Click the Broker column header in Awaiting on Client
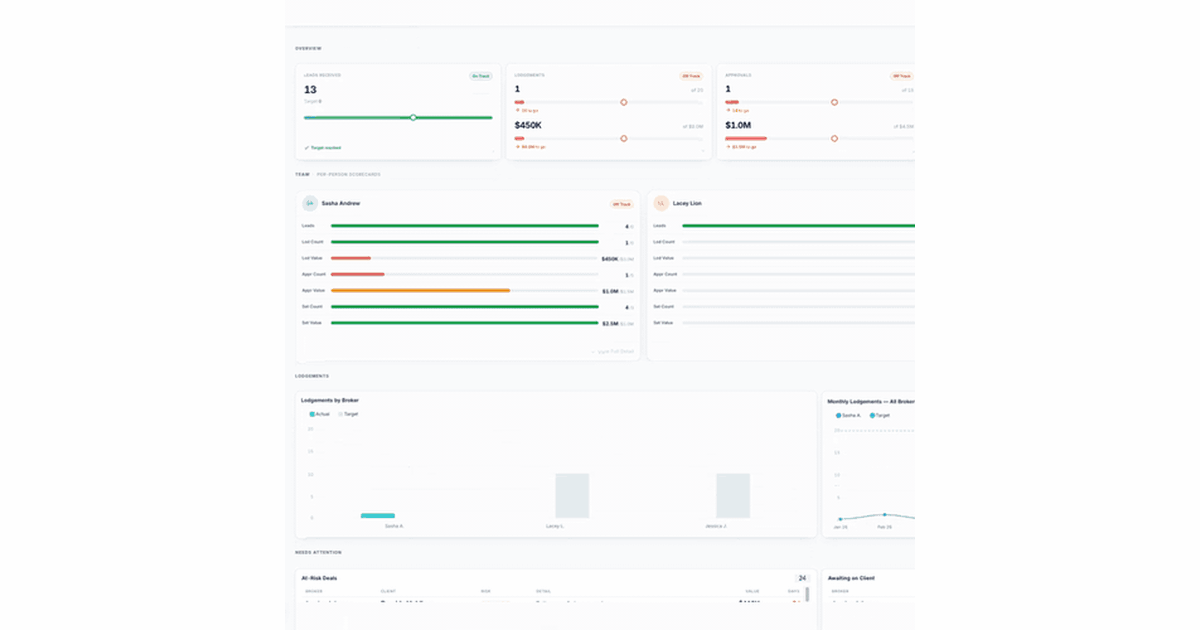Image resolution: width=1200 pixels, height=630 pixels. [x=839, y=591]
